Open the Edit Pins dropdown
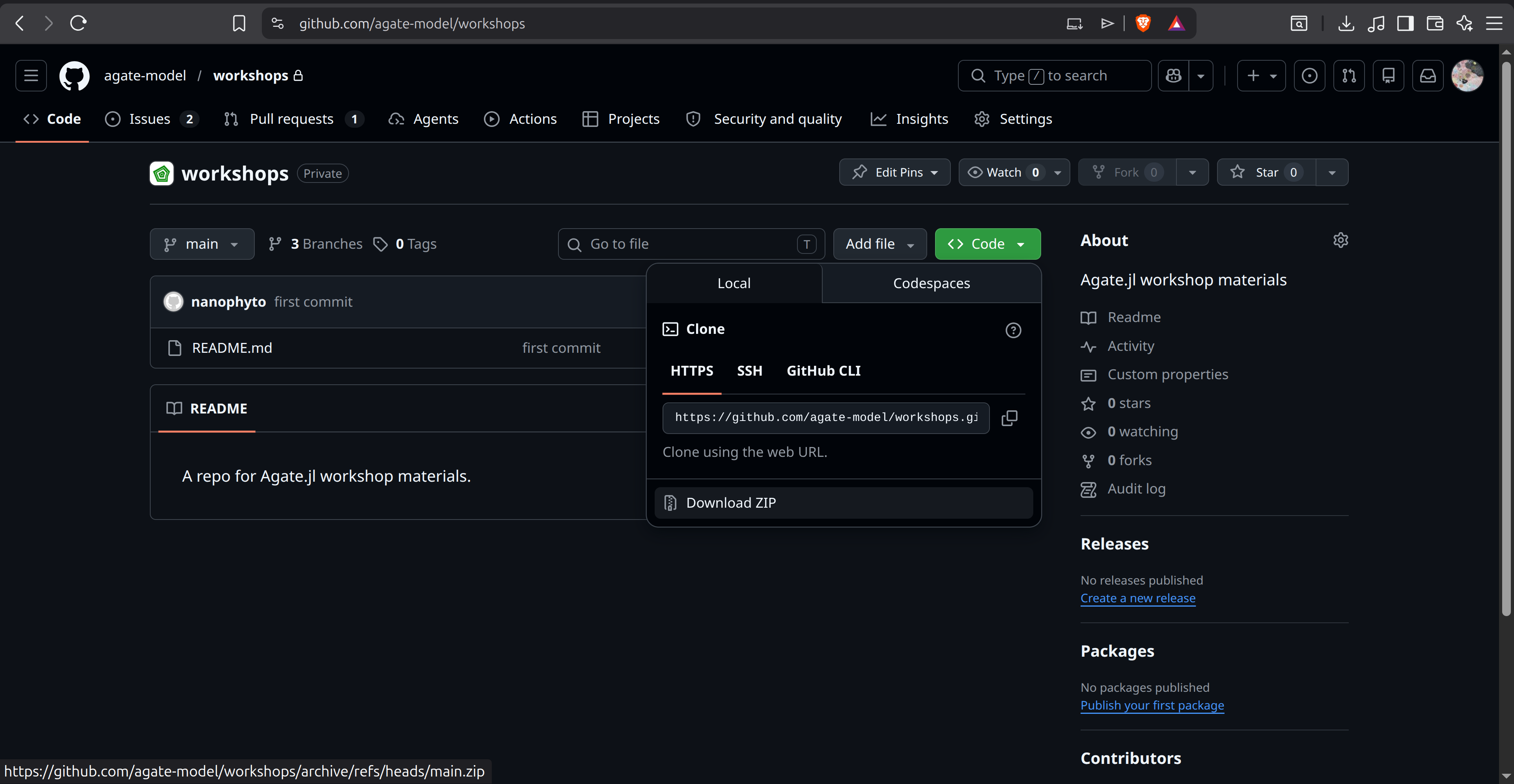 click(x=894, y=173)
